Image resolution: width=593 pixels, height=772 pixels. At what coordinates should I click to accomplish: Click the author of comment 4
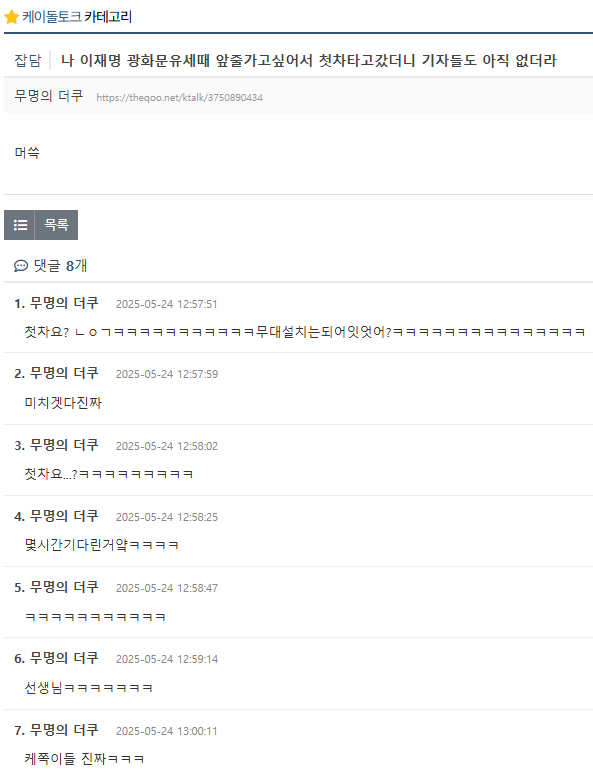pyautogui.click(x=64, y=515)
